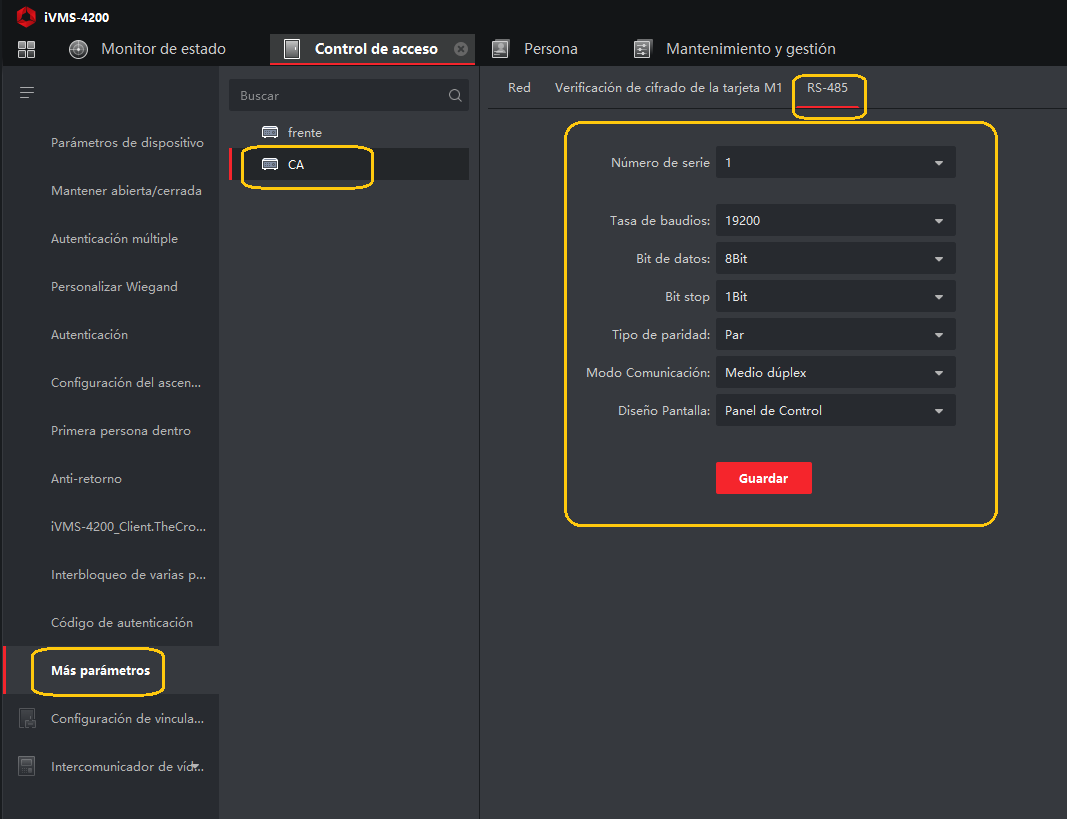
Task: Click the Configuración de vinculación icon
Action: [x=27, y=719]
